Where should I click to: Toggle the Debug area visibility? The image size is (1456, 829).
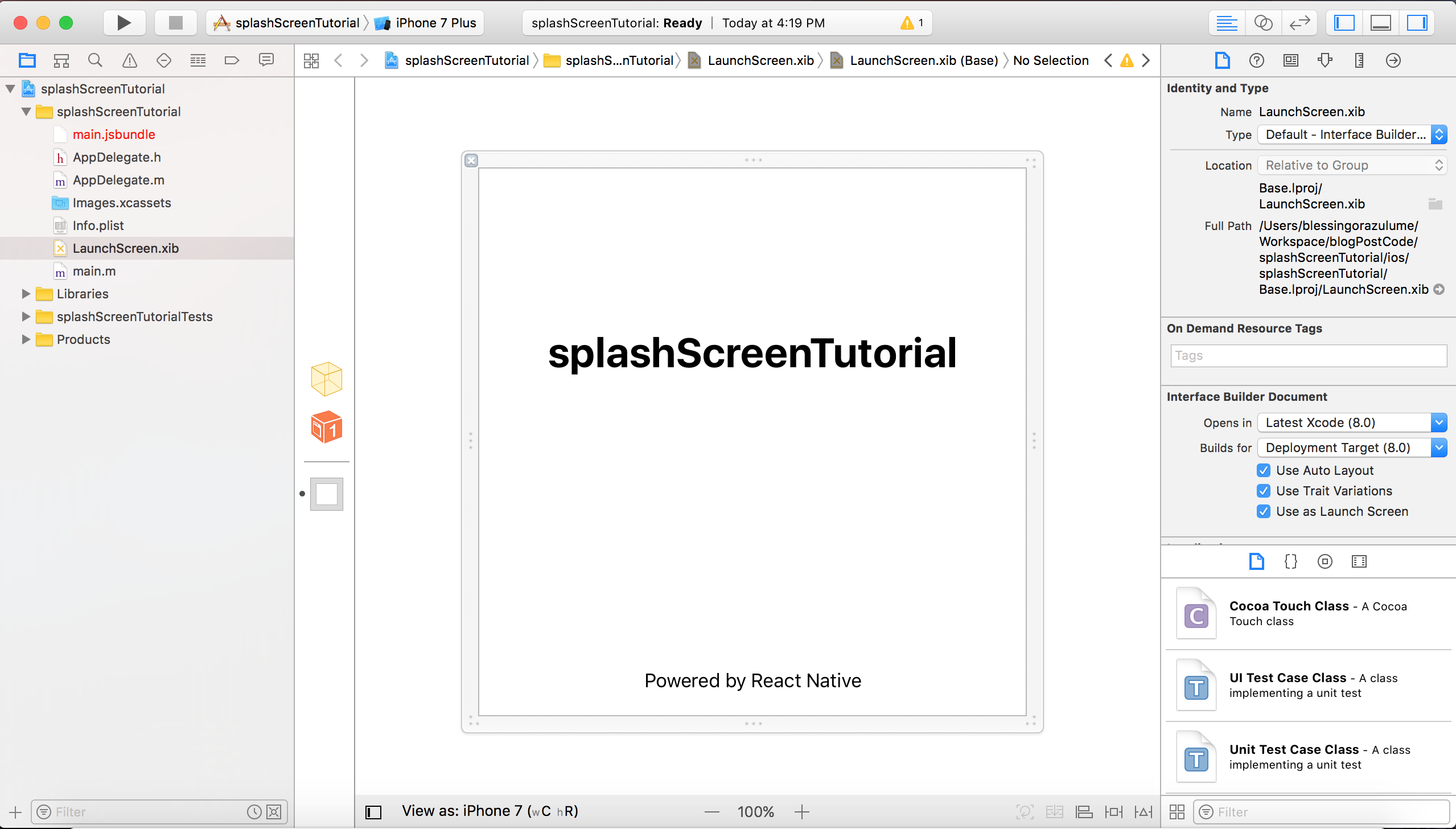[1381, 23]
